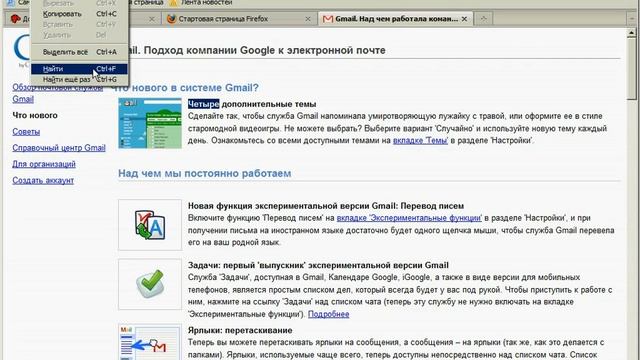Image resolution: width=640 pixels, height=360 pixels.
Task: Click heading 'Над чем мы постоянно работаем'
Action: pos(204,173)
